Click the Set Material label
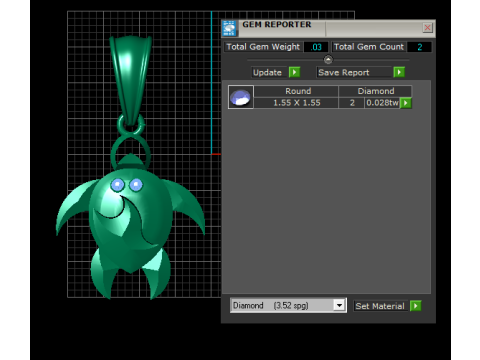This screenshot has height=360, width=480. (380, 306)
